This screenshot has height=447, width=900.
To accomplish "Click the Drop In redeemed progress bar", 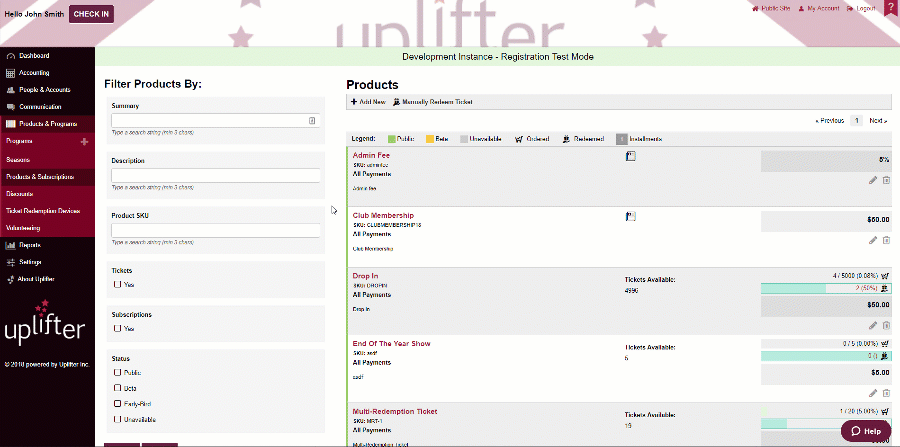I will [x=826, y=288].
